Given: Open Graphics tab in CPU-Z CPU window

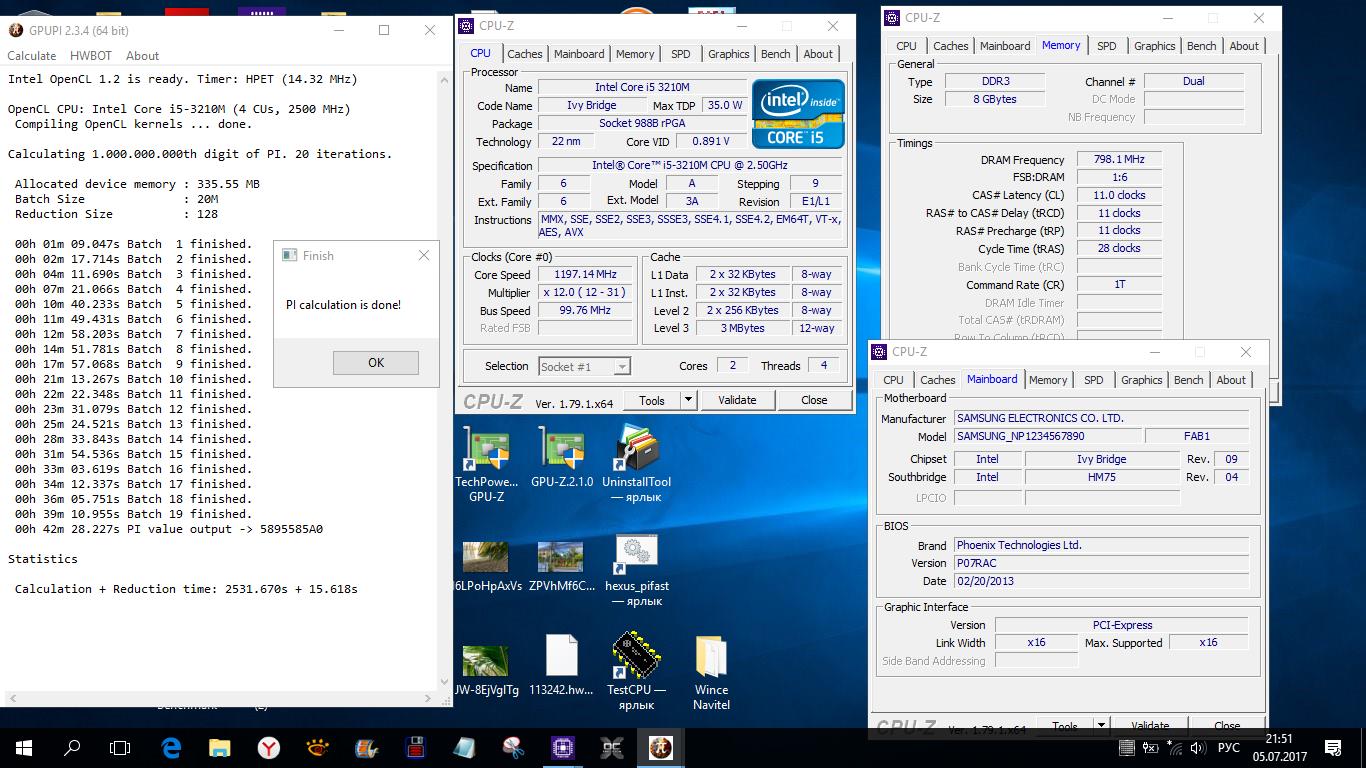Looking at the screenshot, I should coord(728,54).
